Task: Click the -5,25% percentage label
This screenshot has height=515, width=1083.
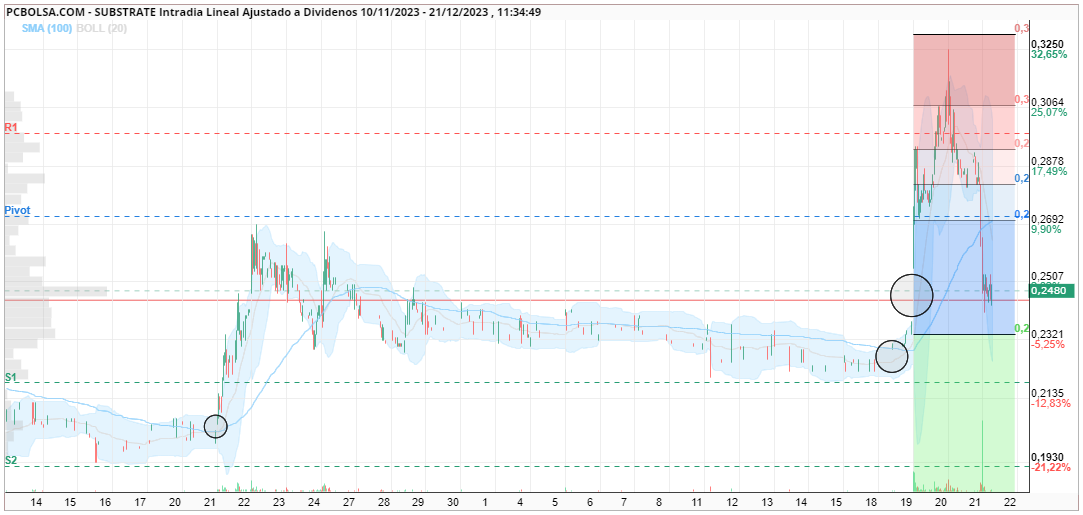Action: coord(1046,344)
